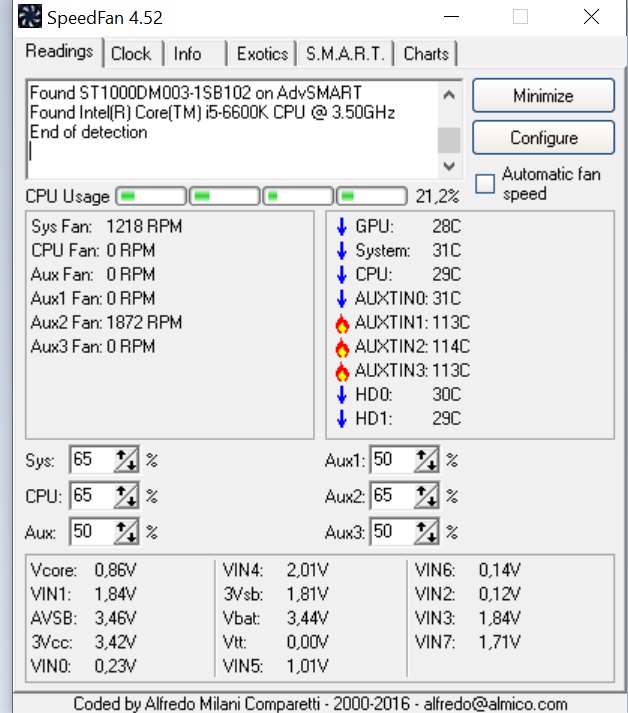Image resolution: width=628 pixels, height=713 pixels.
Task: Click the flame icon next to AUXTIN3
Action: [x=342, y=372]
